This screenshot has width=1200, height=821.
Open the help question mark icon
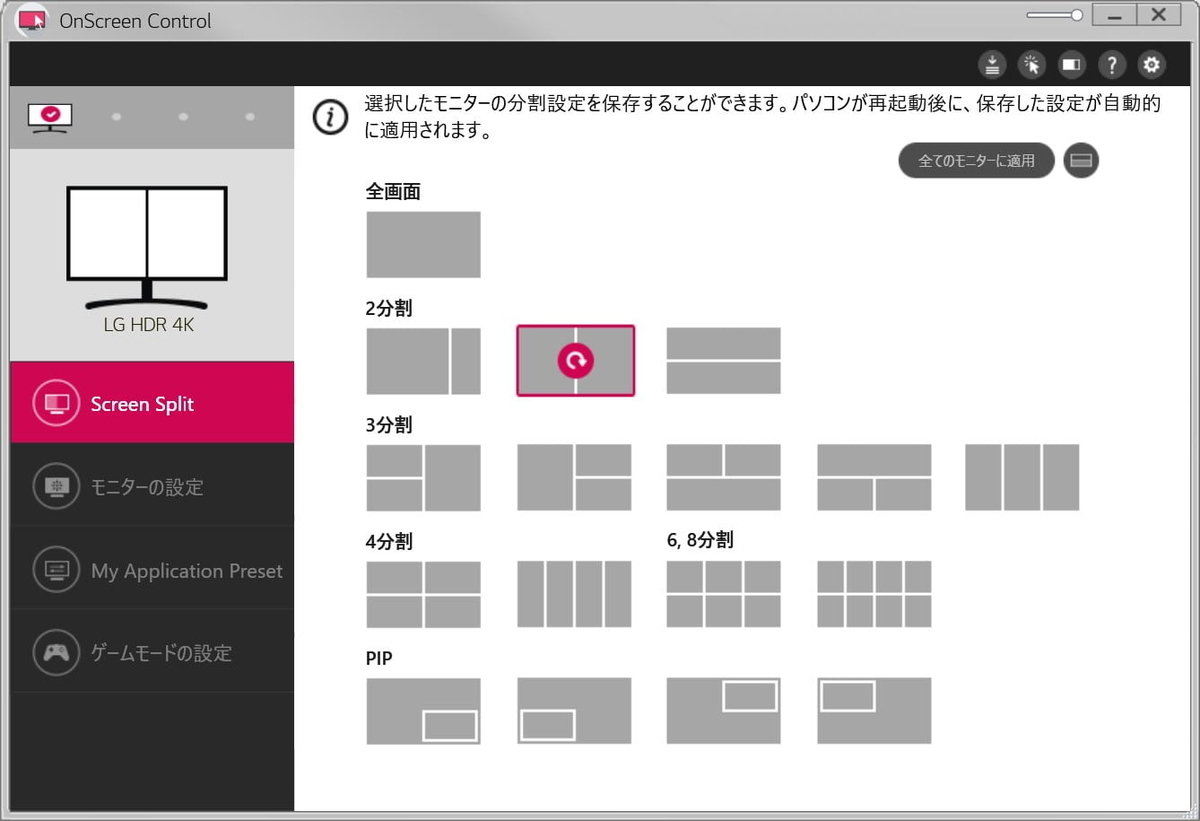(1112, 65)
